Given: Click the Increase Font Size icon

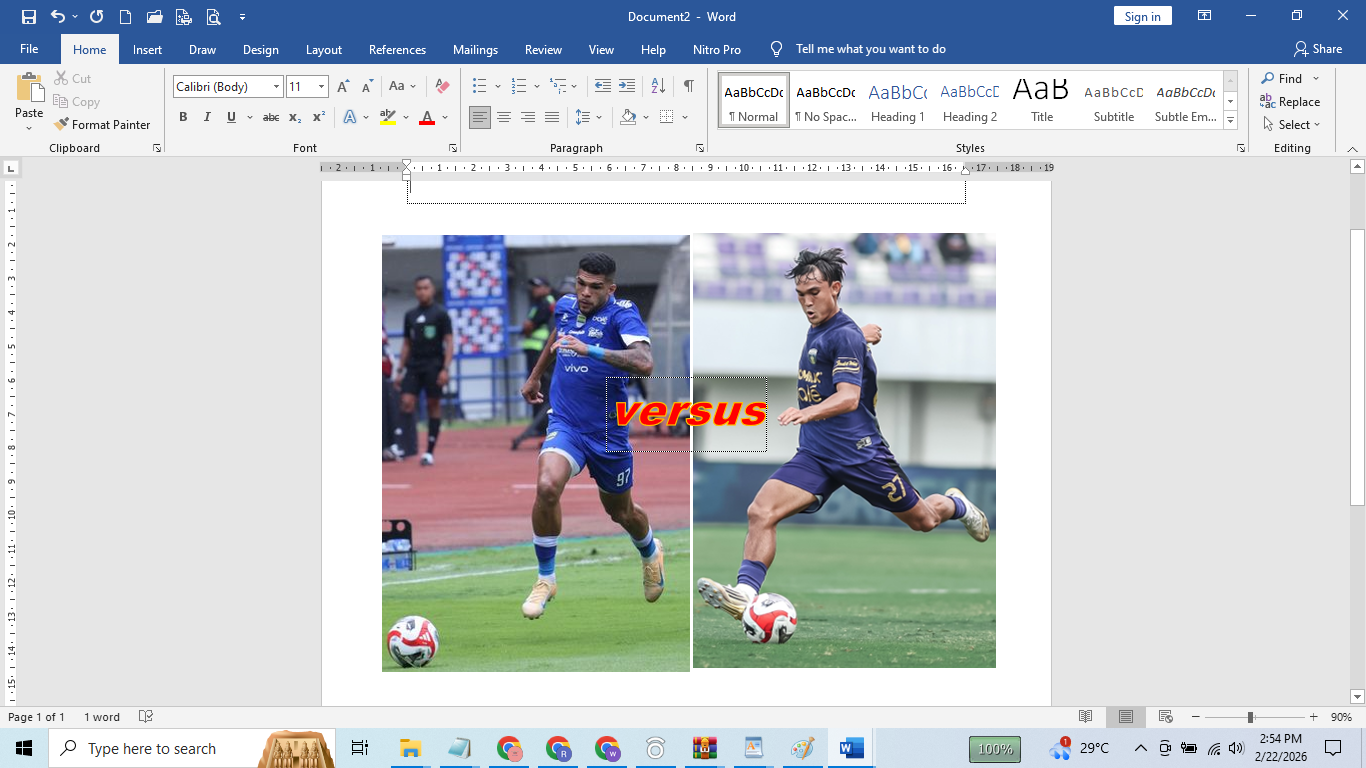Looking at the screenshot, I should [x=342, y=87].
